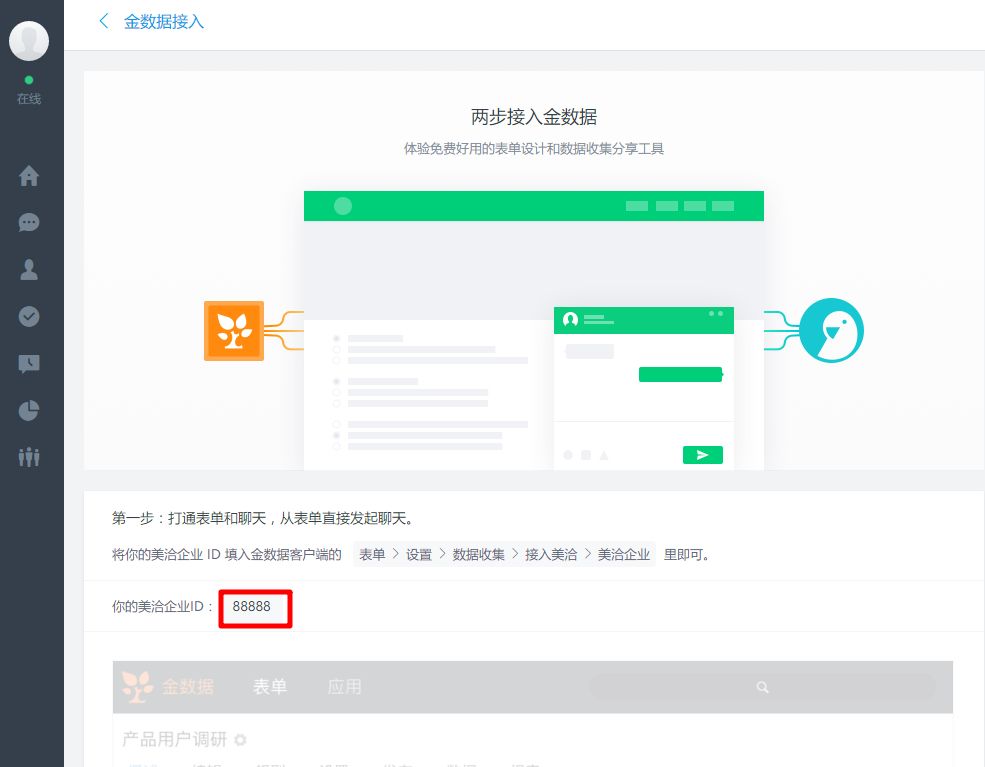
Task: Click the 设置 breadcrumb item
Action: coord(419,555)
